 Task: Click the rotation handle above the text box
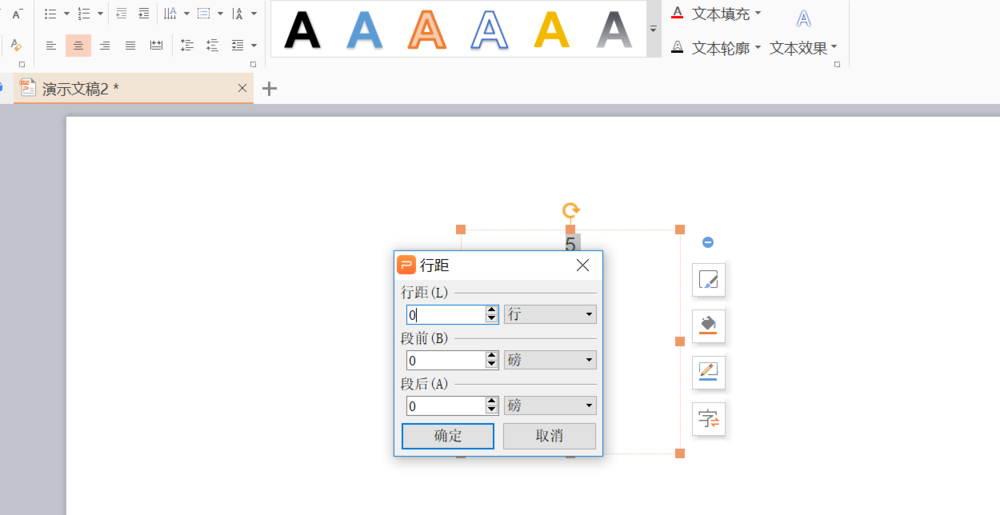coord(571,210)
